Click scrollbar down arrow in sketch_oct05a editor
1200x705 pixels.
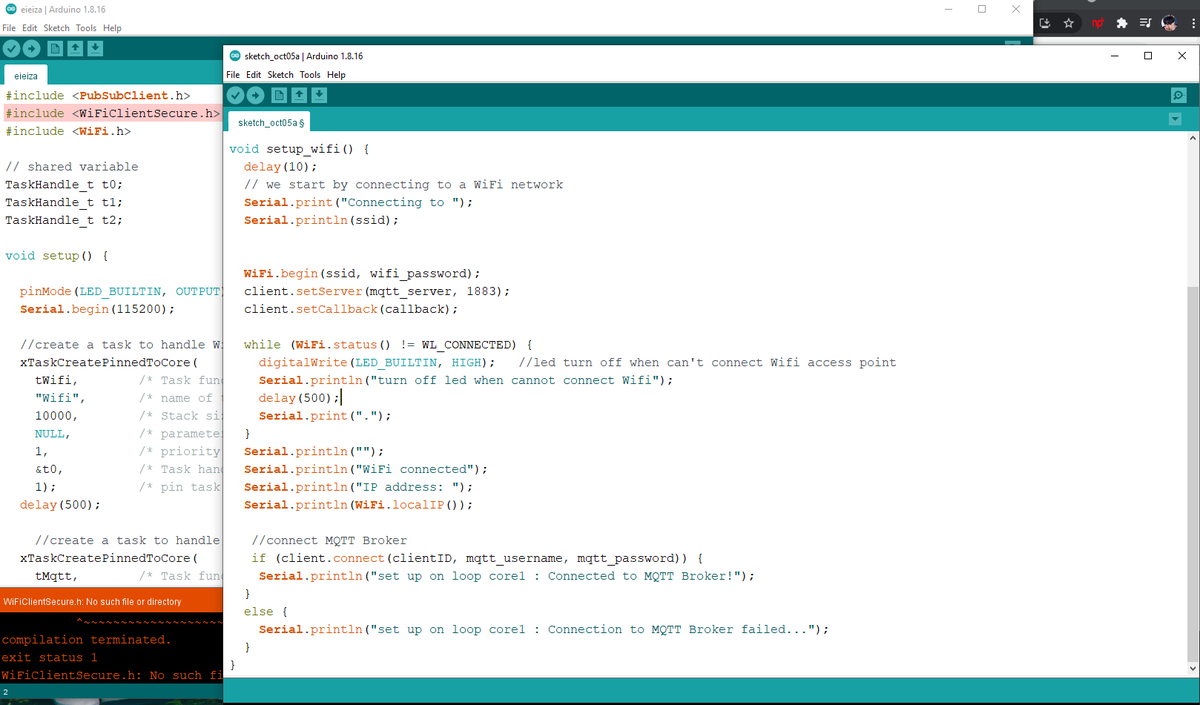pos(1191,668)
